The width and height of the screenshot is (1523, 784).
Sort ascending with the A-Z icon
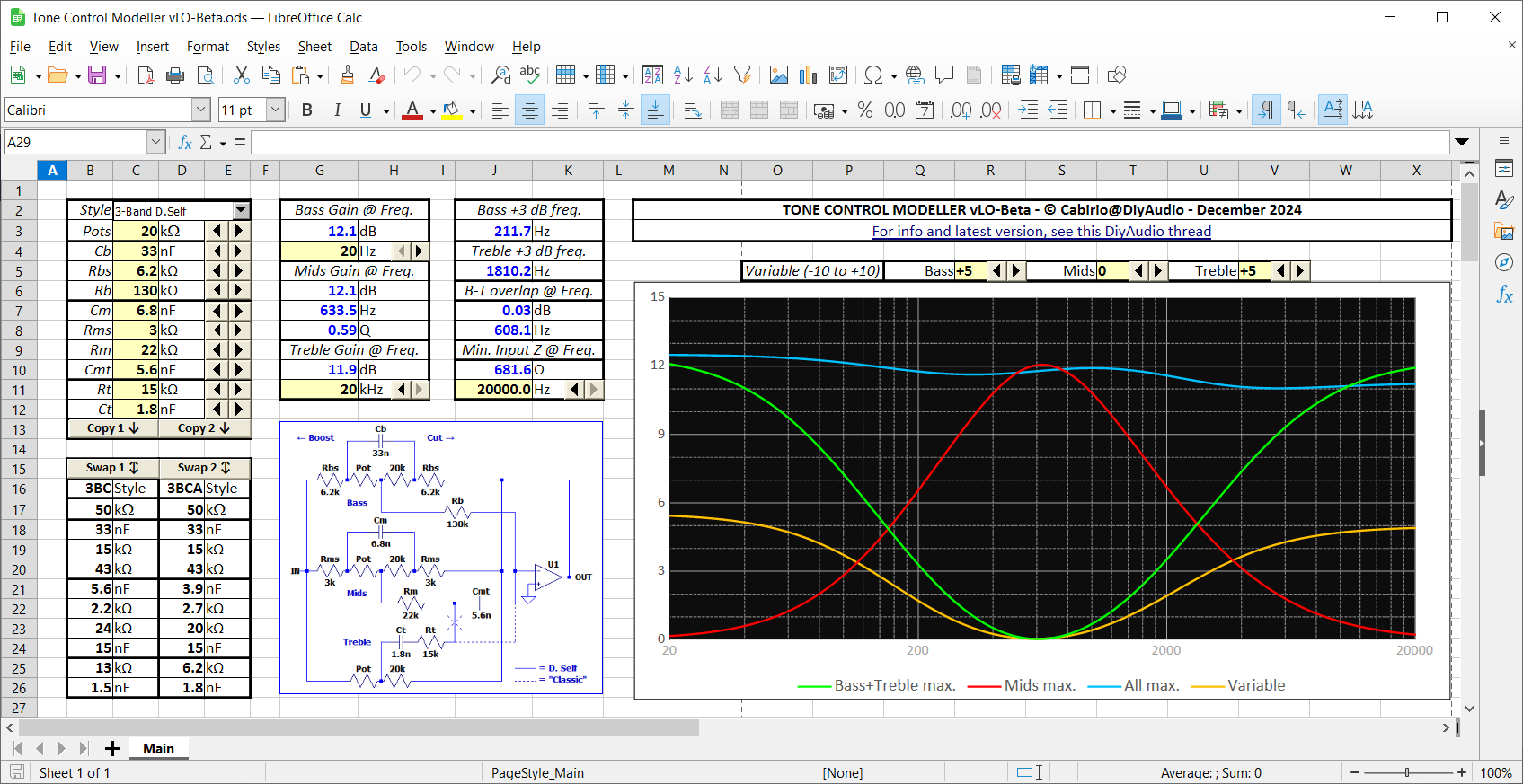click(683, 75)
